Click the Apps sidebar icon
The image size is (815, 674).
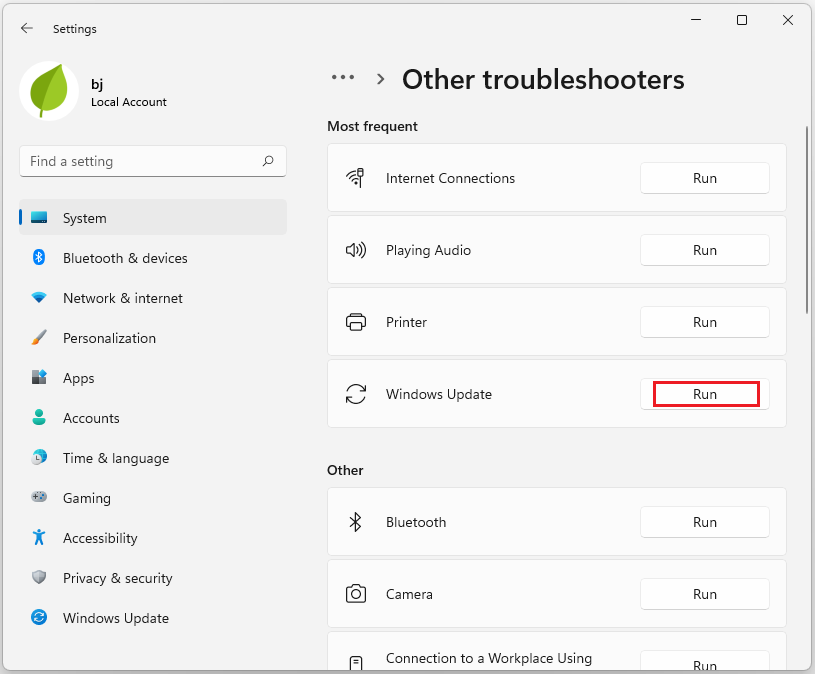[39, 377]
